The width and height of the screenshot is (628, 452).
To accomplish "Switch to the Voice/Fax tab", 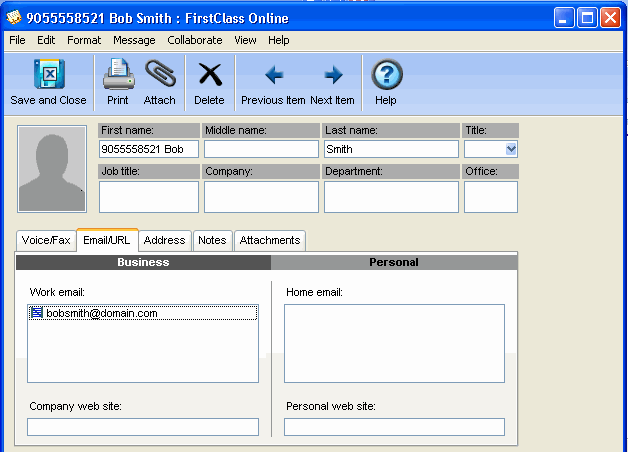I will click(x=46, y=240).
